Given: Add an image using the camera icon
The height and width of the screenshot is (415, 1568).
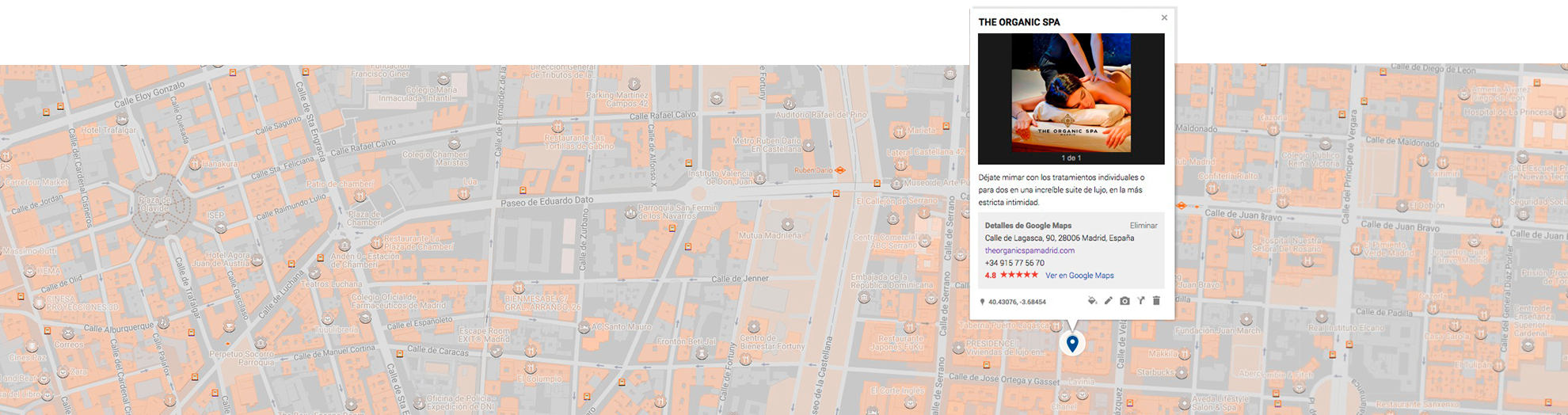Looking at the screenshot, I should click(1125, 301).
